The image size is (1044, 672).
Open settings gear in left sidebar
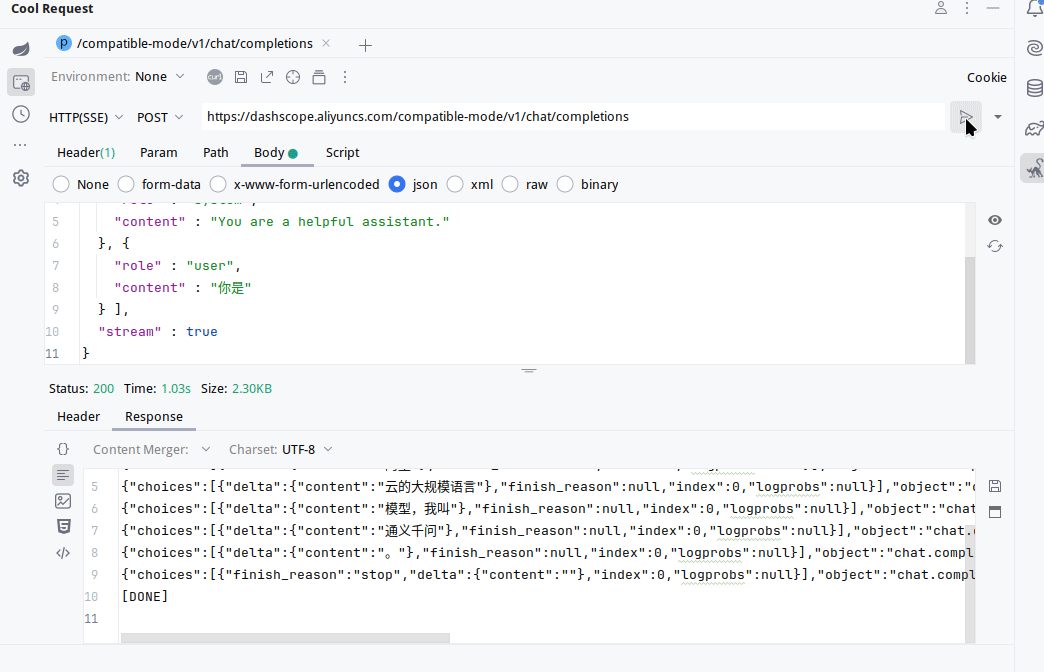coord(21,178)
